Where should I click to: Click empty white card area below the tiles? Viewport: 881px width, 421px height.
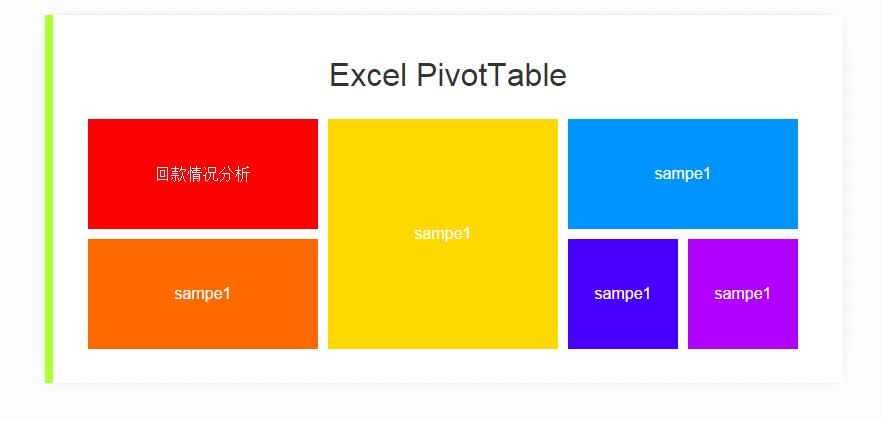click(443, 365)
